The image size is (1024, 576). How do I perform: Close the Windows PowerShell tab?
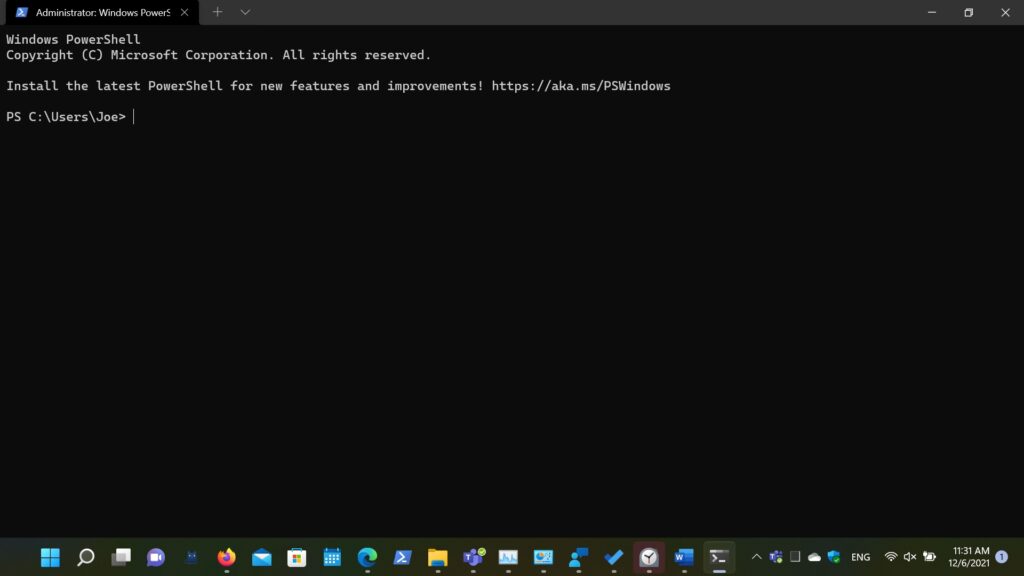pyautogui.click(x=184, y=12)
